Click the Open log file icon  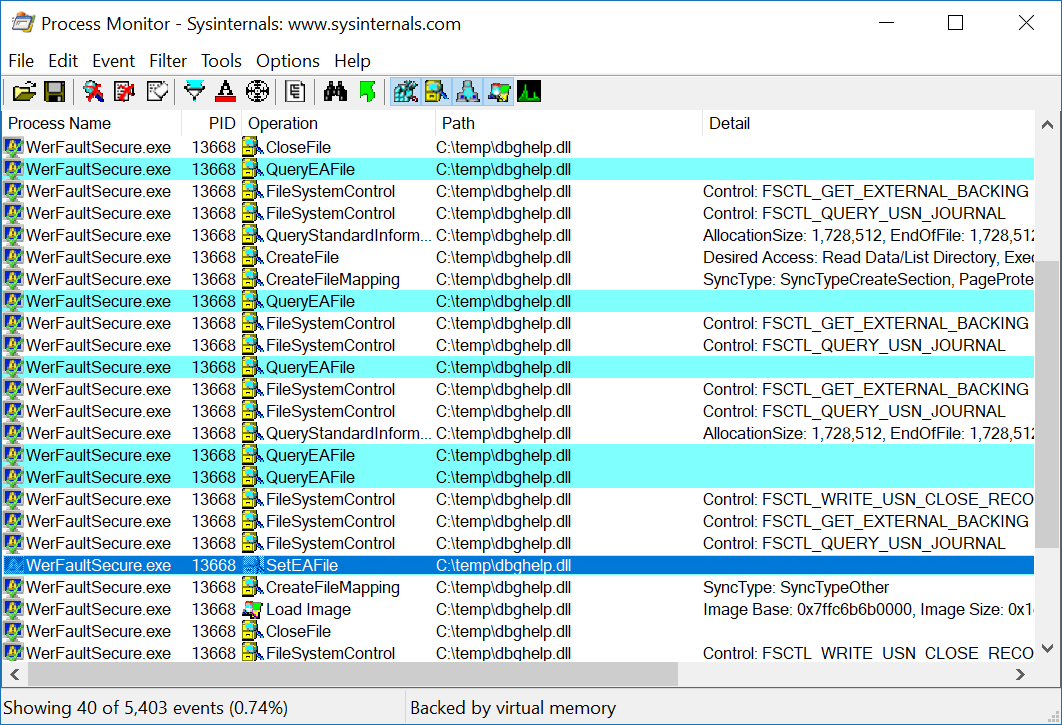[x=24, y=92]
